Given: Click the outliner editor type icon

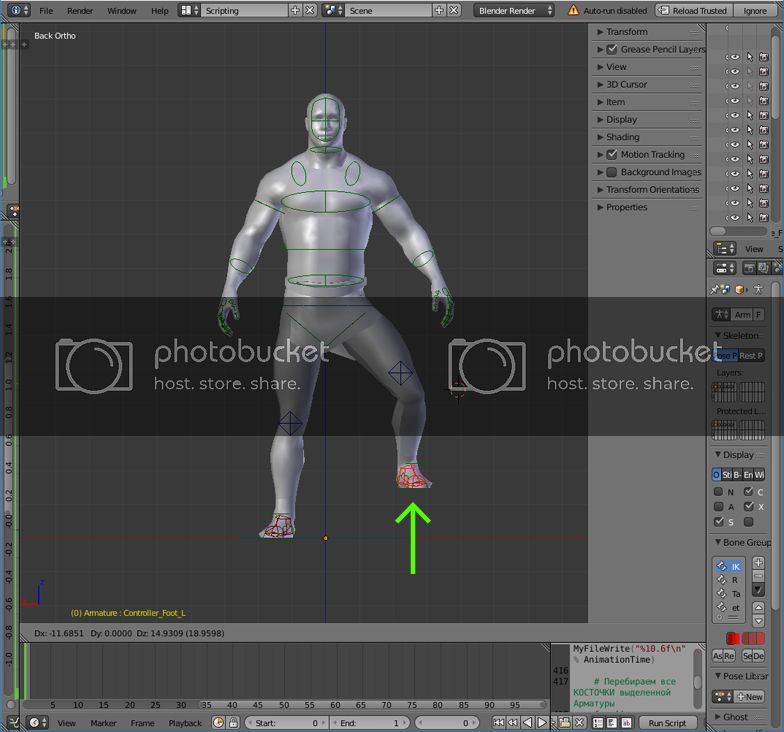Looking at the screenshot, I should (x=725, y=249).
